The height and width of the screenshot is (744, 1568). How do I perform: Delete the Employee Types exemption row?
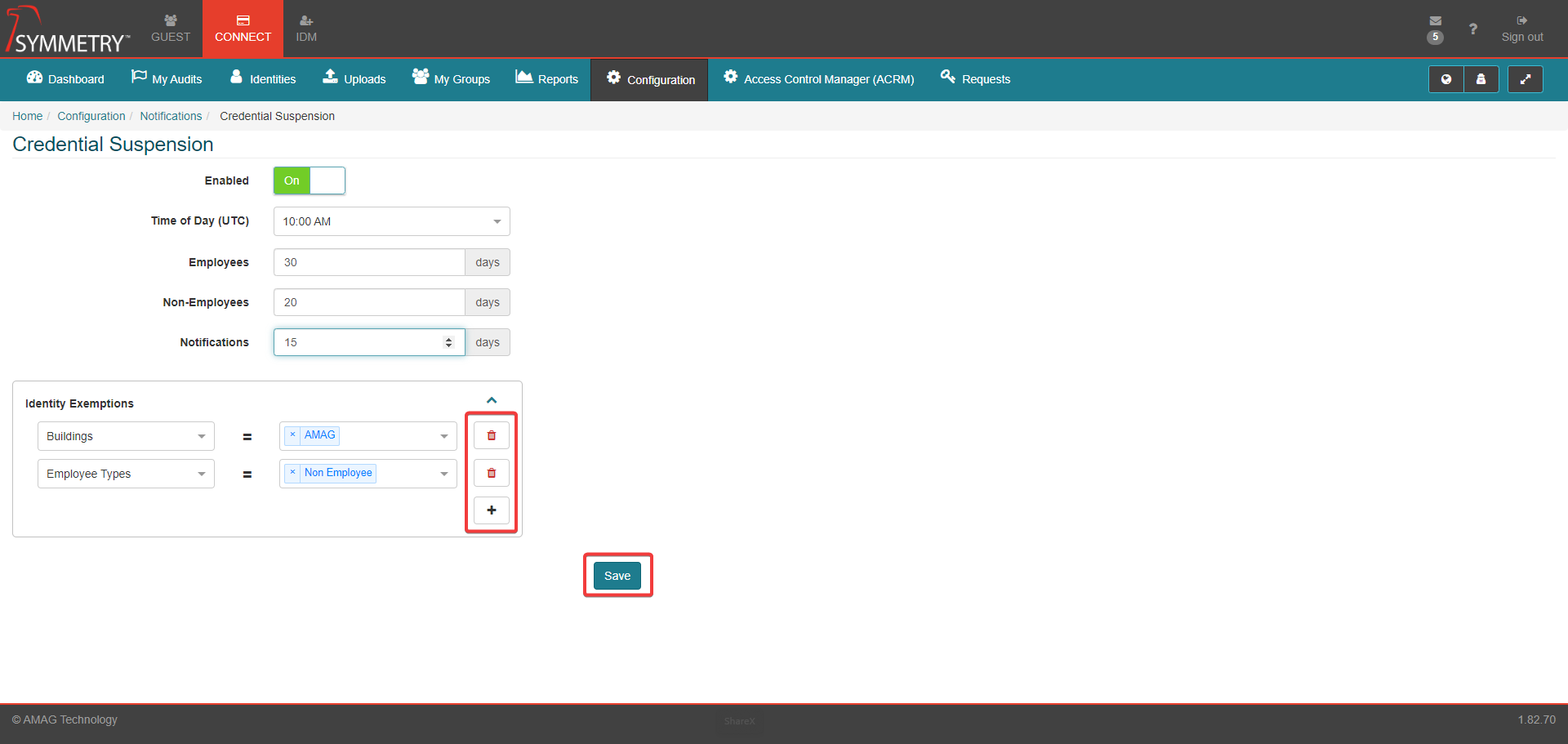coord(491,473)
